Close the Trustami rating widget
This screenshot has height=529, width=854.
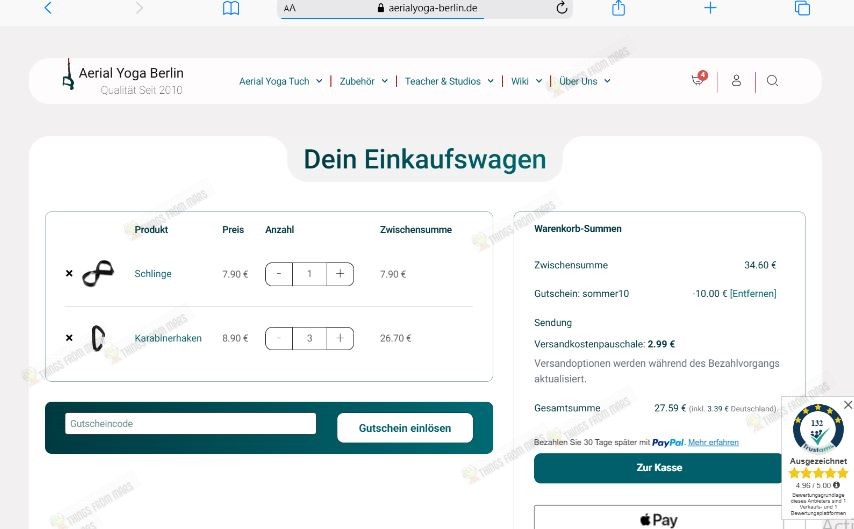pos(847,405)
